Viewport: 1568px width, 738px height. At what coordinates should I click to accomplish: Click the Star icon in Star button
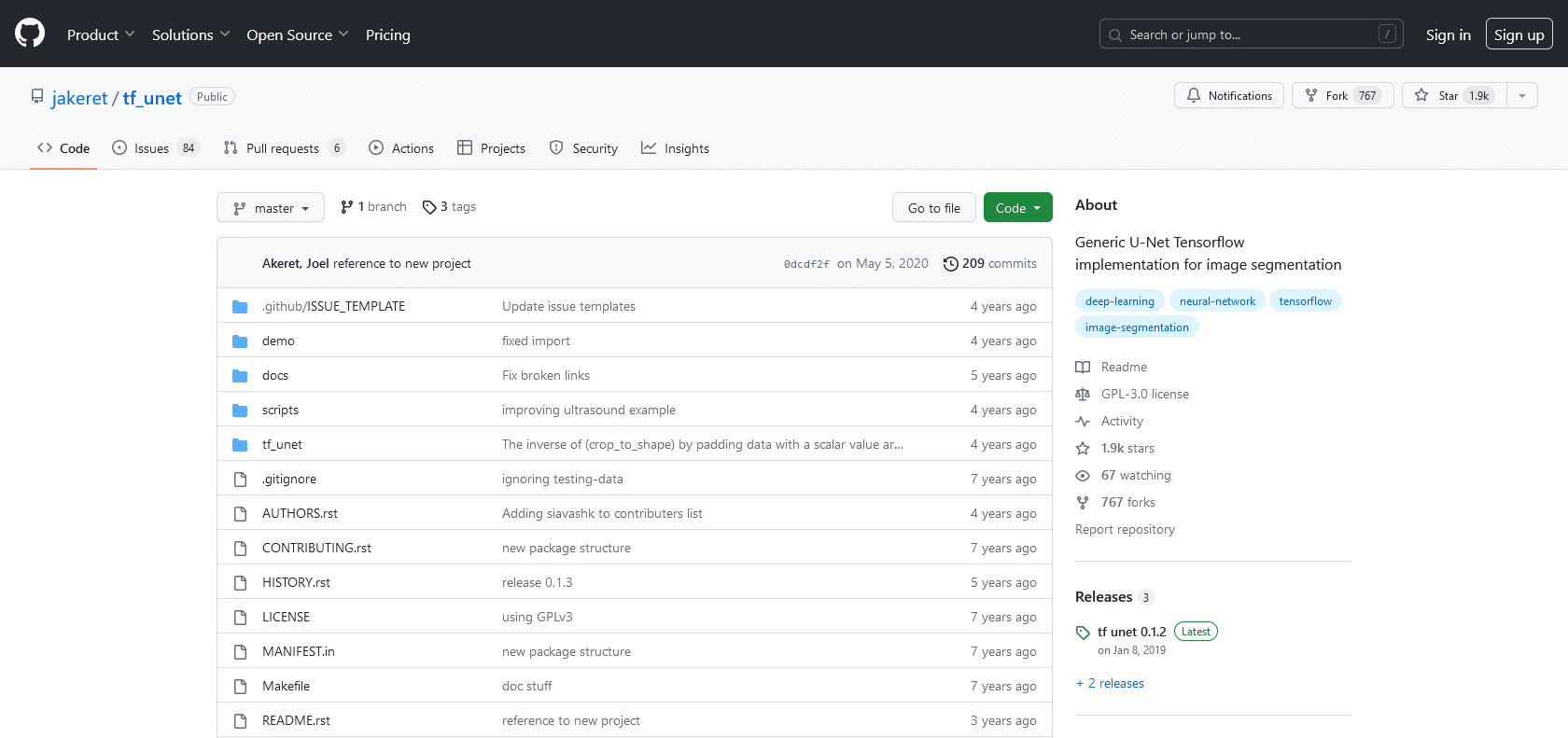1421,95
